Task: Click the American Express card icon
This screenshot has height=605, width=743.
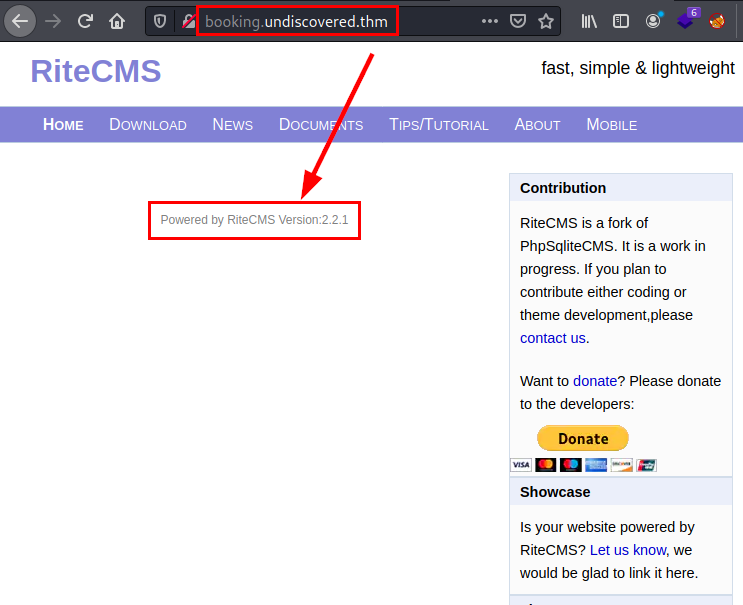Action: click(x=596, y=465)
